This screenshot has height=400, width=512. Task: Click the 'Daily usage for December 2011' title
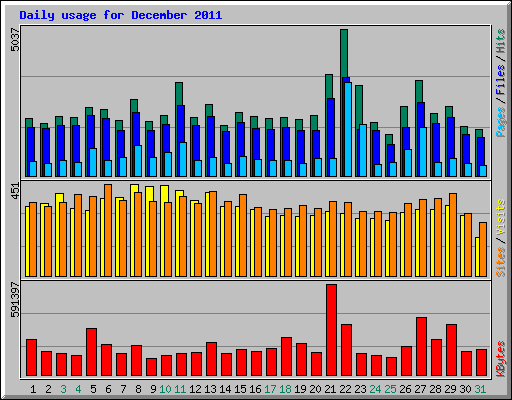121,15
